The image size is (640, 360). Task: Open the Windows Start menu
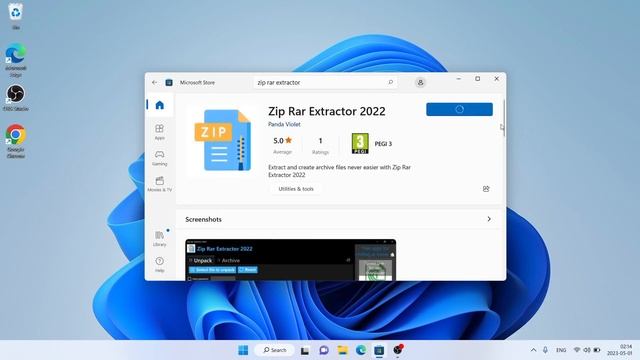click(243, 350)
